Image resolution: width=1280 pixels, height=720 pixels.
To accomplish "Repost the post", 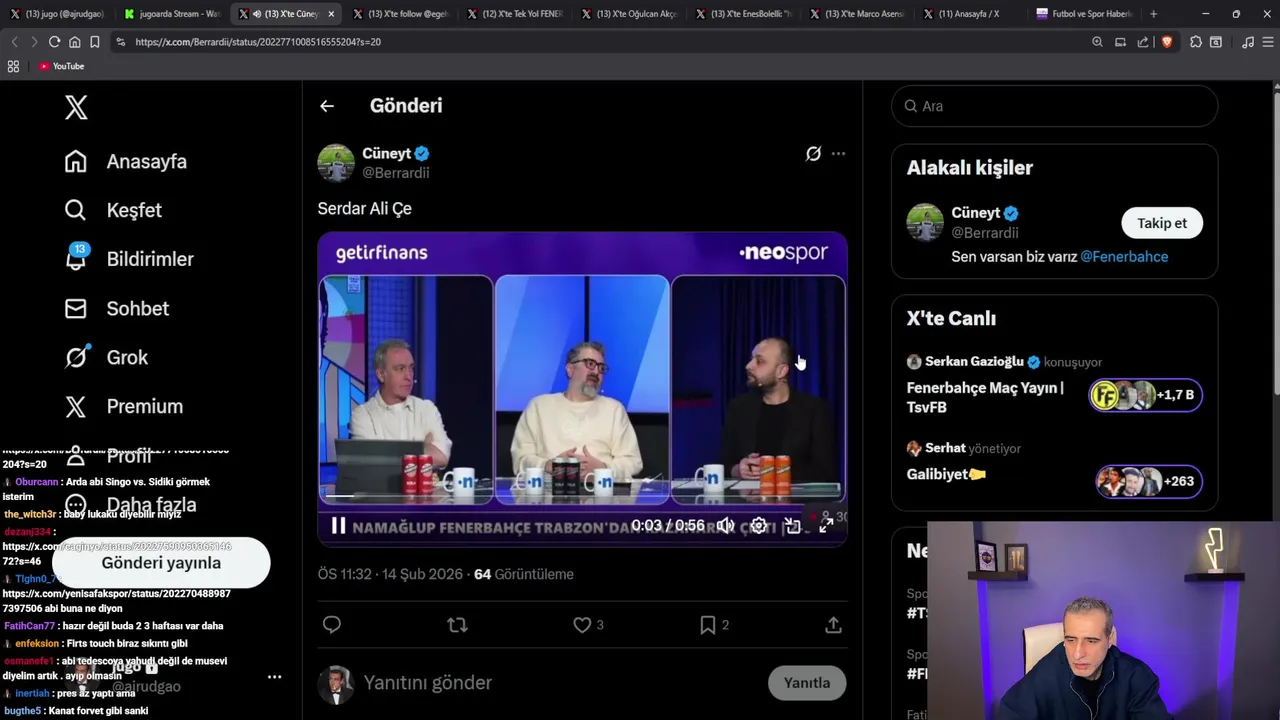I will tap(457, 625).
